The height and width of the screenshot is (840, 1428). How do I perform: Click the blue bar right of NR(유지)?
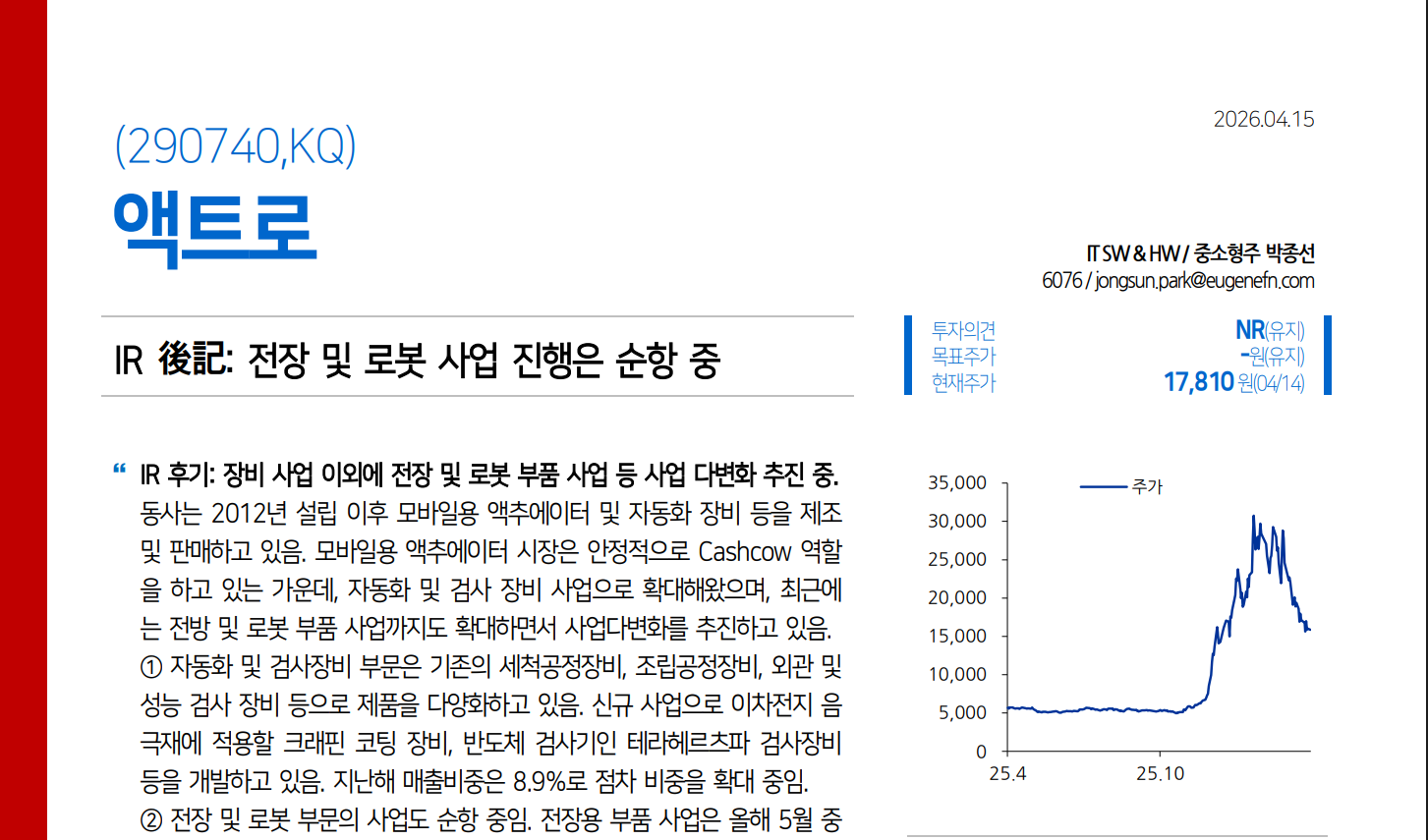point(1327,356)
